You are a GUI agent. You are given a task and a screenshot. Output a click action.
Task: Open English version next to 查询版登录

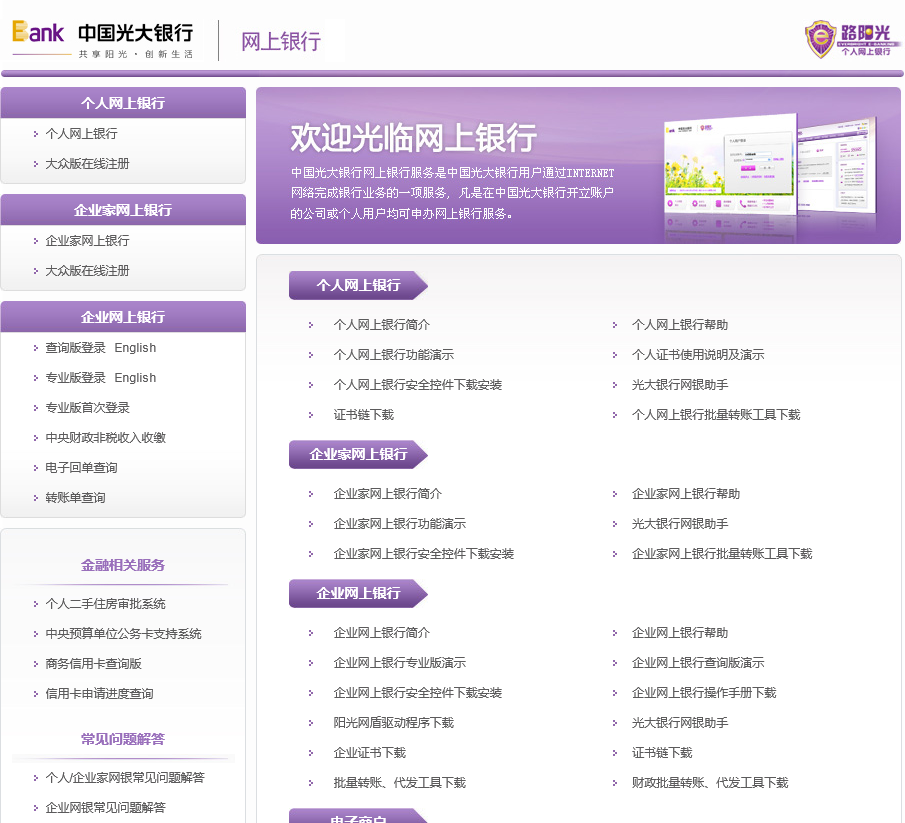135,348
